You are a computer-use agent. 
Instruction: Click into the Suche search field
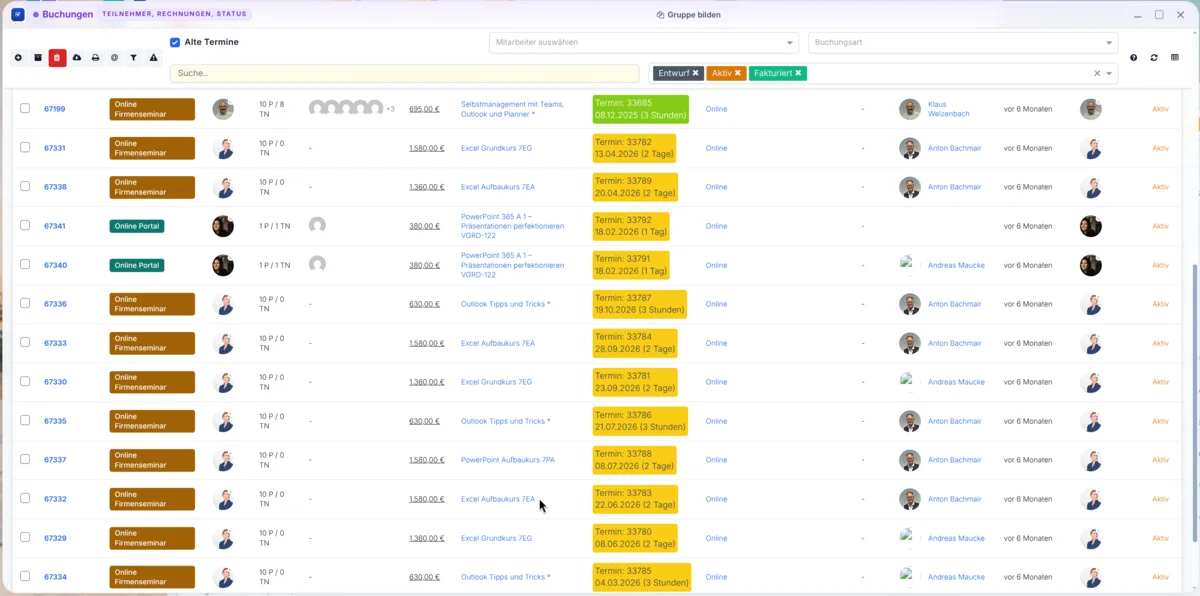pos(404,73)
